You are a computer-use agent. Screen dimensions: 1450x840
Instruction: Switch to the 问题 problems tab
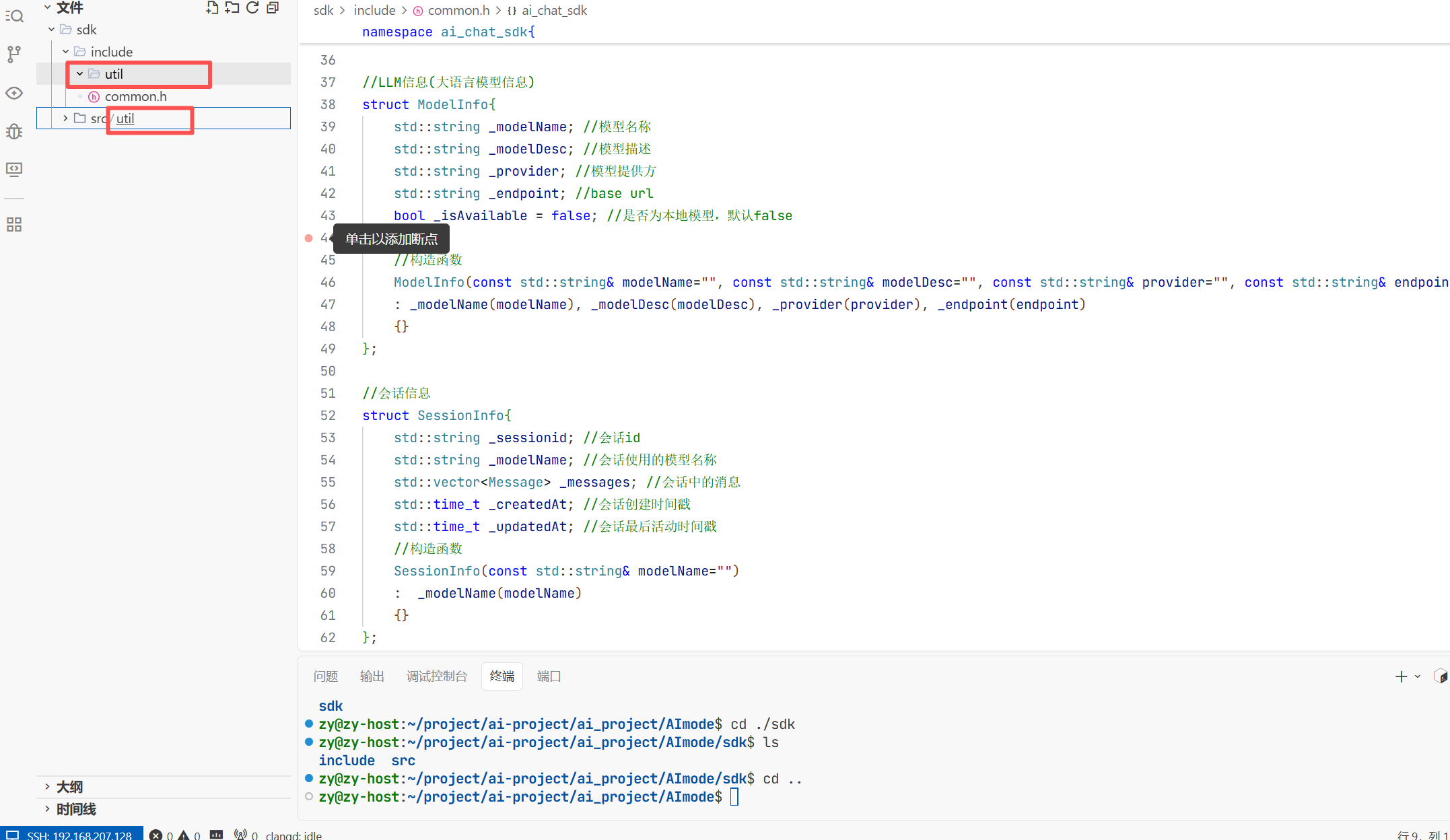click(326, 676)
